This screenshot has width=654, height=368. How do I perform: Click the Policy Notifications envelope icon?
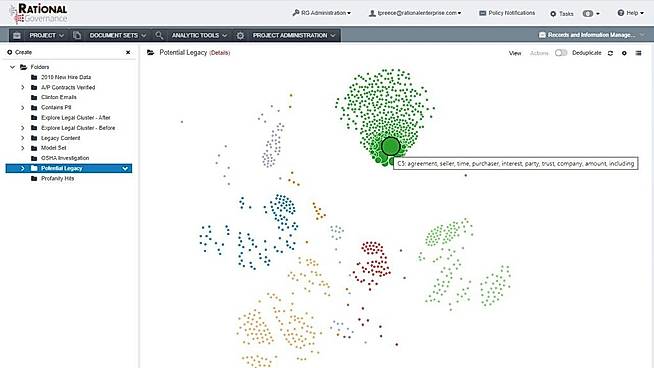click(483, 13)
